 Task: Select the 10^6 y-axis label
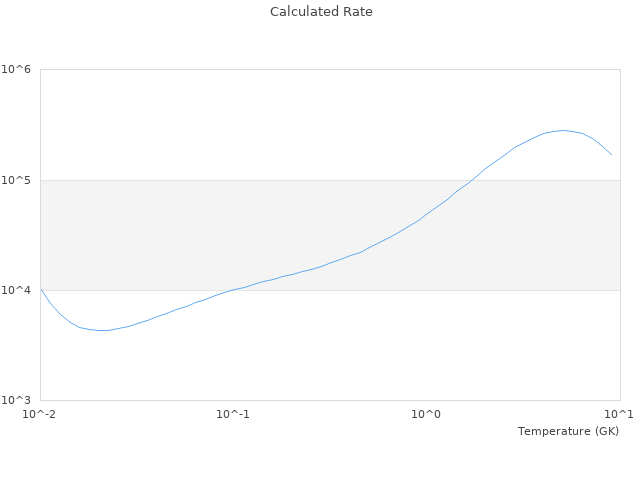pos(16,70)
